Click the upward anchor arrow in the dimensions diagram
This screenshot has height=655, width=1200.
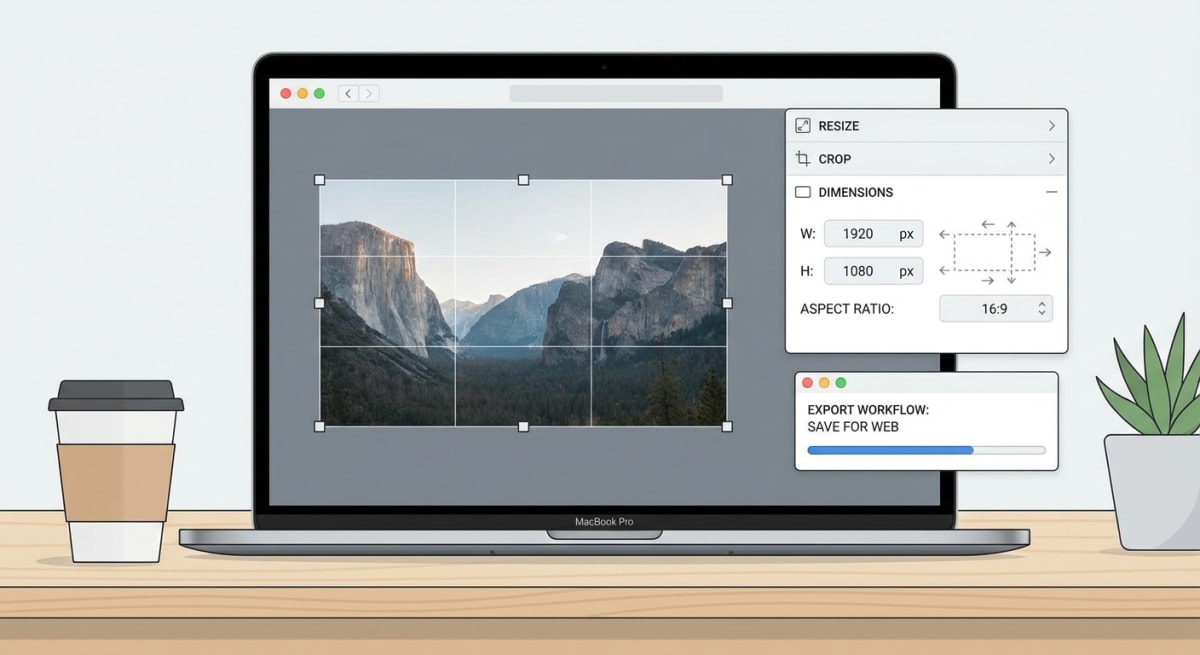(1012, 223)
